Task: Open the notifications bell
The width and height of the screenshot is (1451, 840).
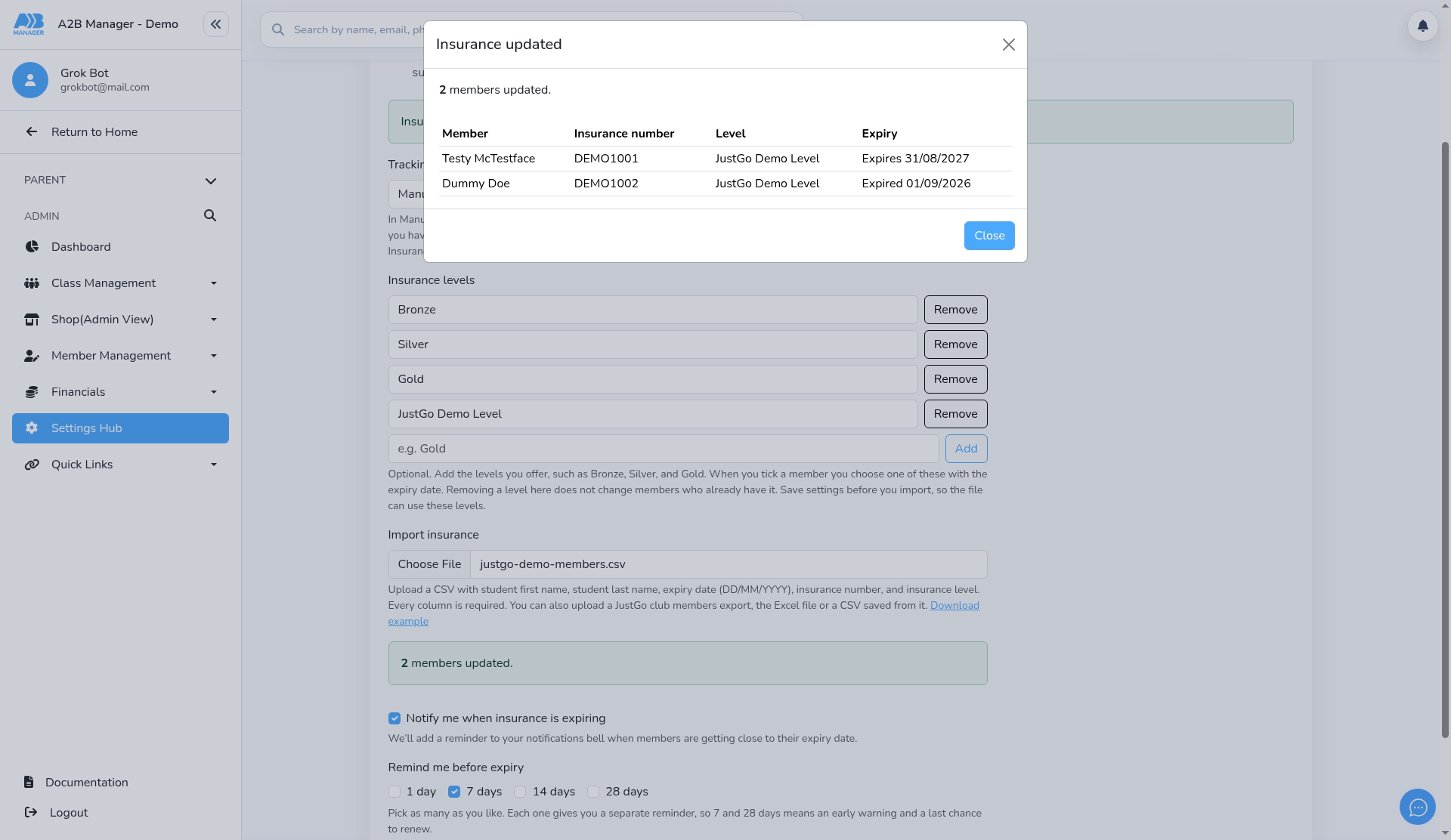Action: click(x=1422, y=26)
